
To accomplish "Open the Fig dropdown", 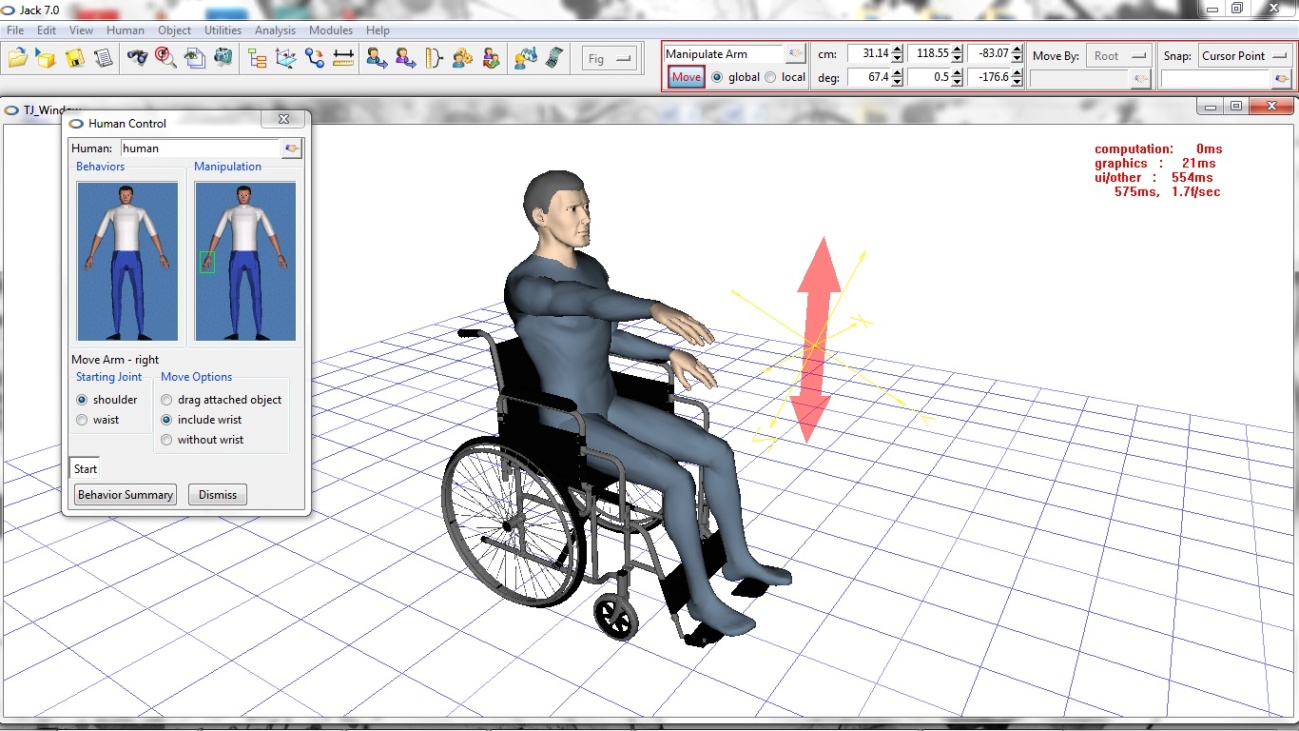I will pos(610,59).
